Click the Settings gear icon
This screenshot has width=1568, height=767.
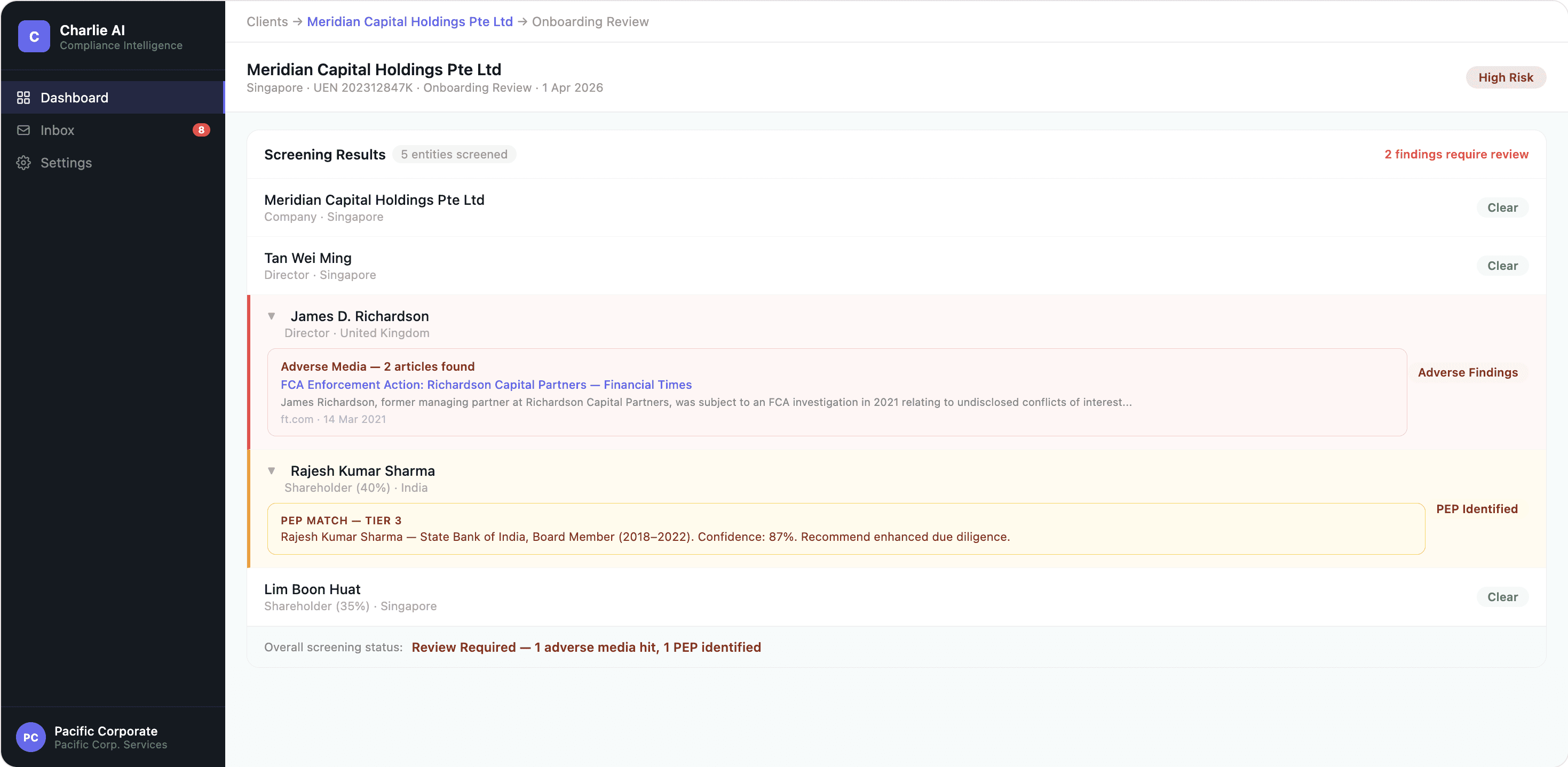pos(23,162)
